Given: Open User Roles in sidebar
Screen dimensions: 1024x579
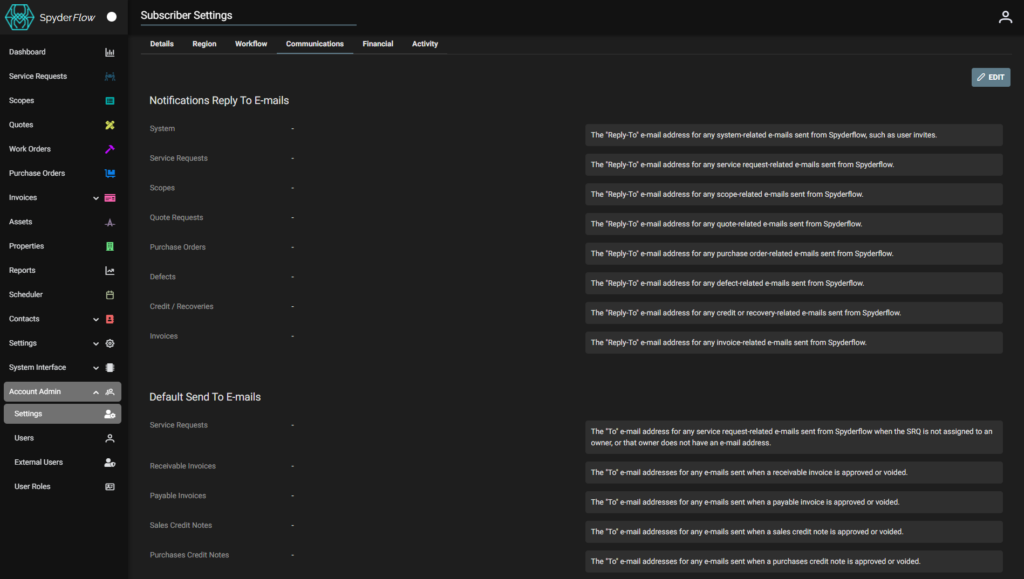Looking at the screenshot, I should click(x=32, y=487).
